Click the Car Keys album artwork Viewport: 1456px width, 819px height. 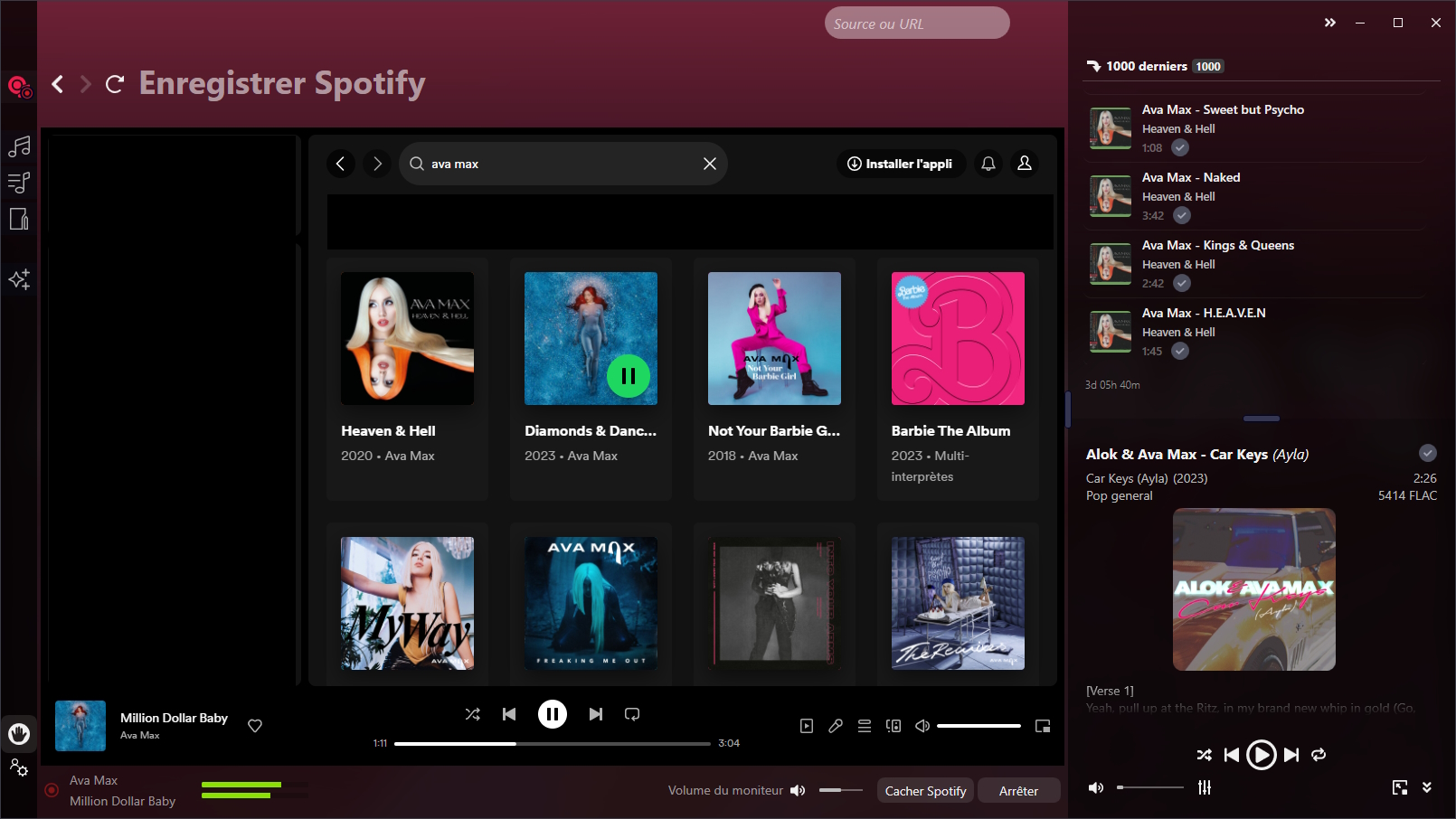[x=1254, y=589]
